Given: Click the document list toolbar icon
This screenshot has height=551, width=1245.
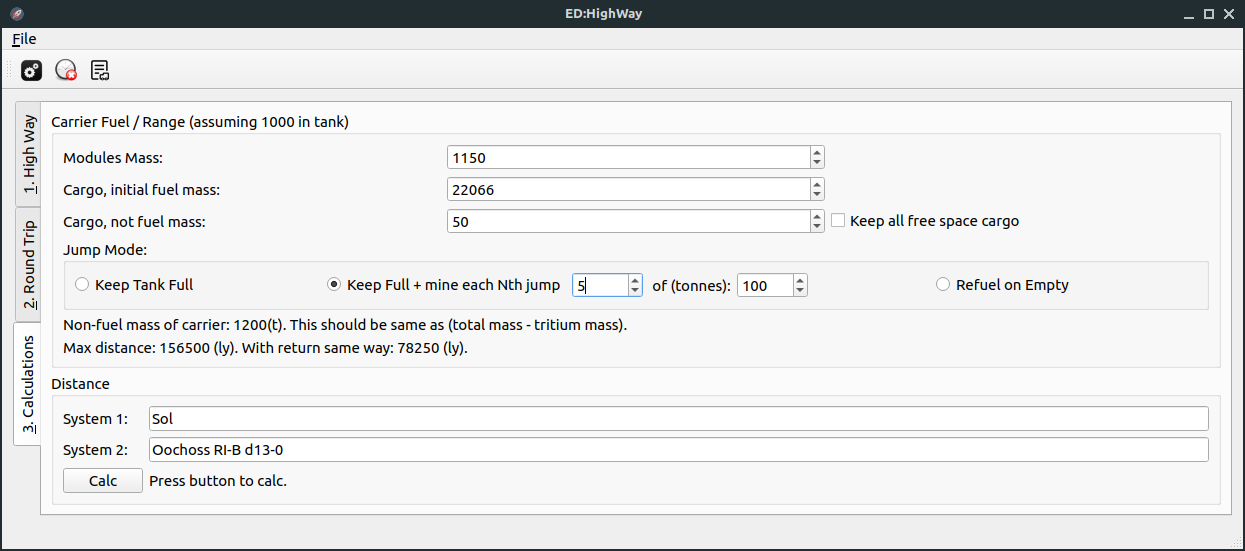Looking at the screenshot, I should pos(100,70).
